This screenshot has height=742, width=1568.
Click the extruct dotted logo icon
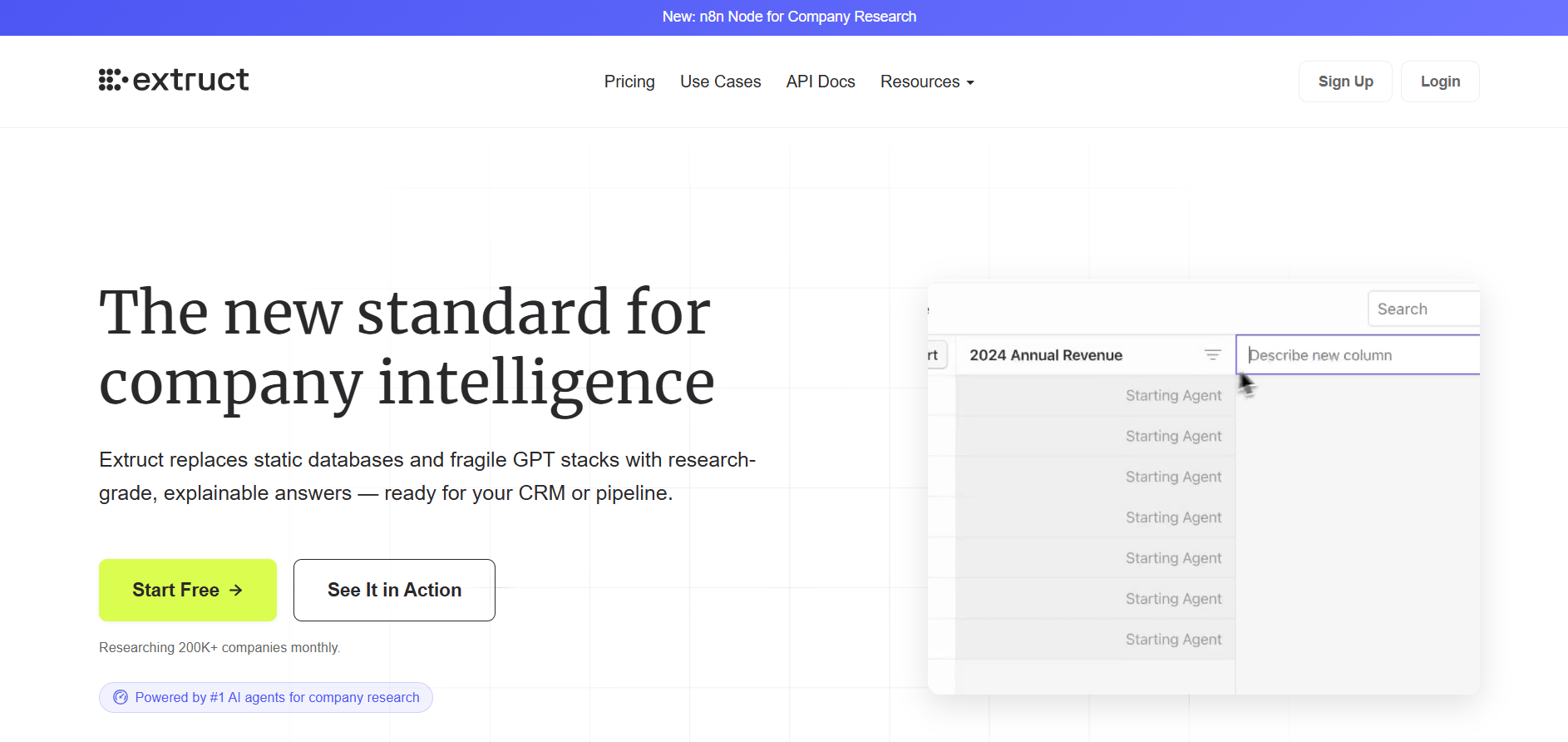pyautogui.click(x=113, y=80)
